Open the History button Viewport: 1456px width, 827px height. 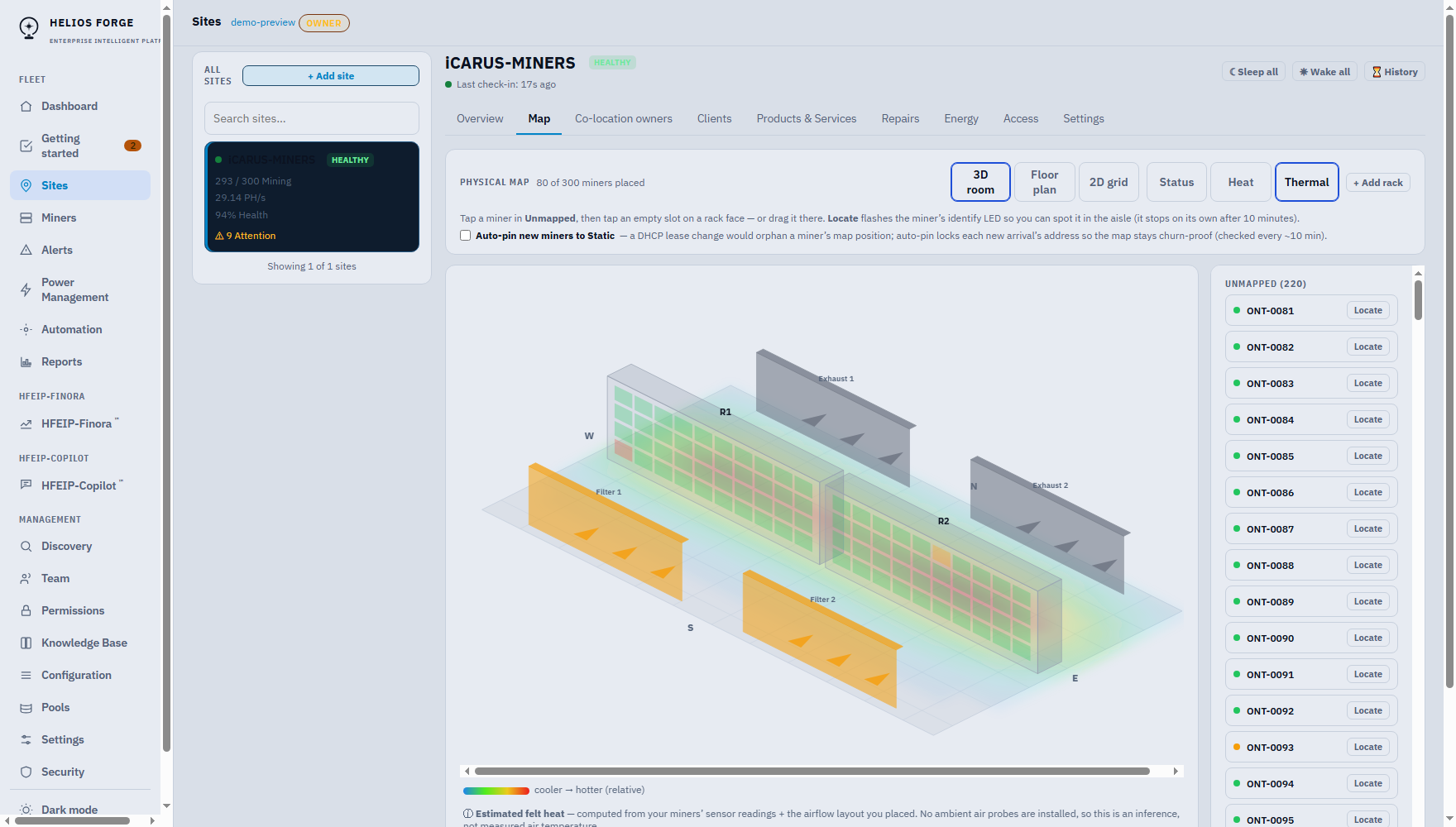(1395, 72)
